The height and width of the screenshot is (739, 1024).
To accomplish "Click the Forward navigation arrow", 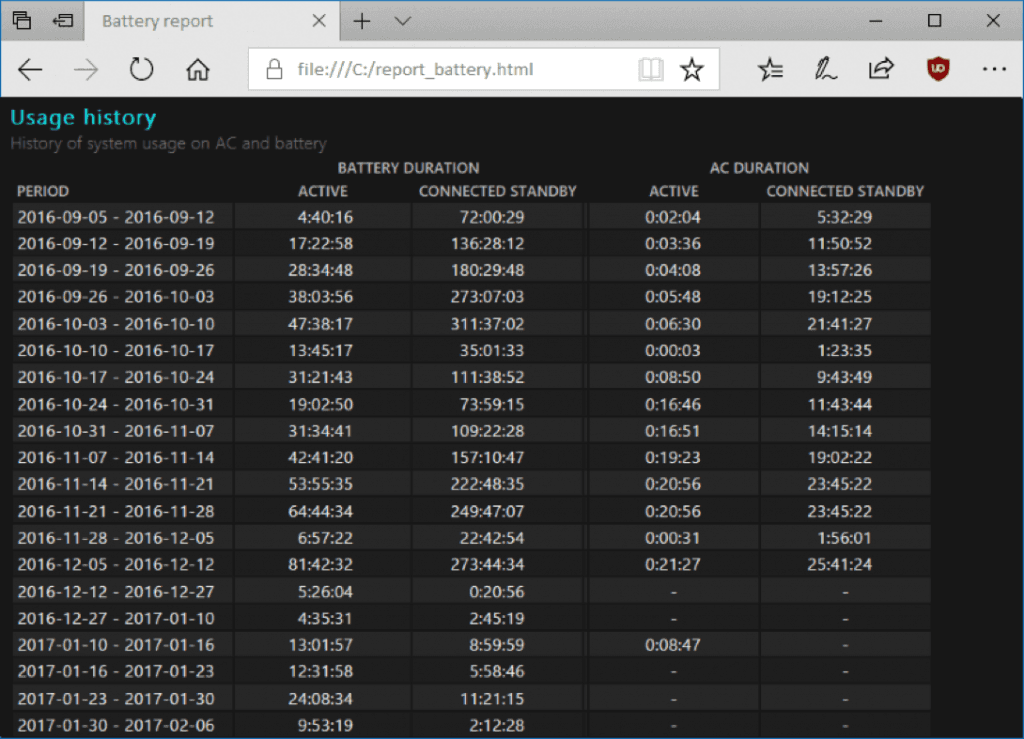I will (86, 69).
